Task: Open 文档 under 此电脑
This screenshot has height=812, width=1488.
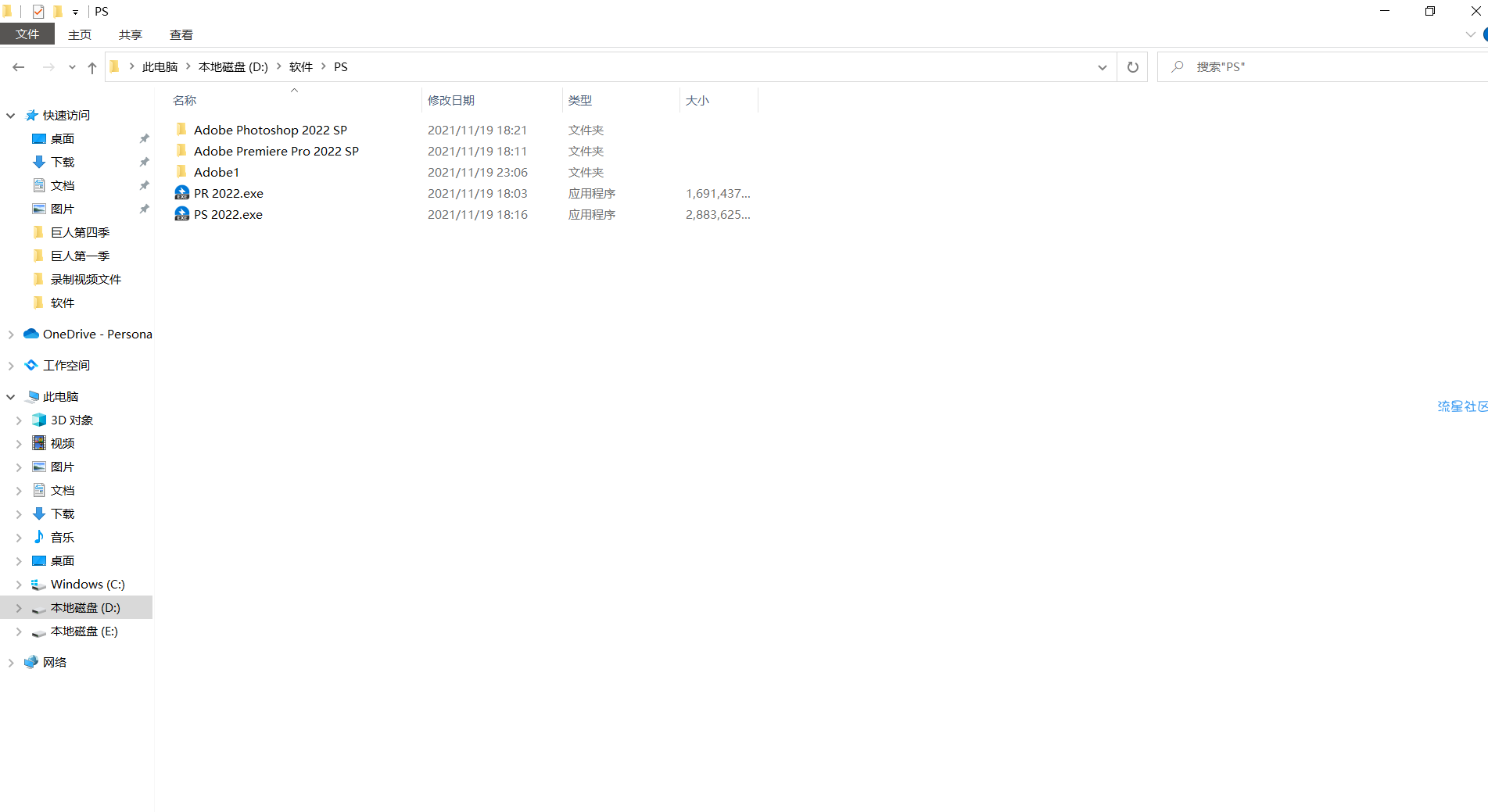Action: [x=63, y=491]
